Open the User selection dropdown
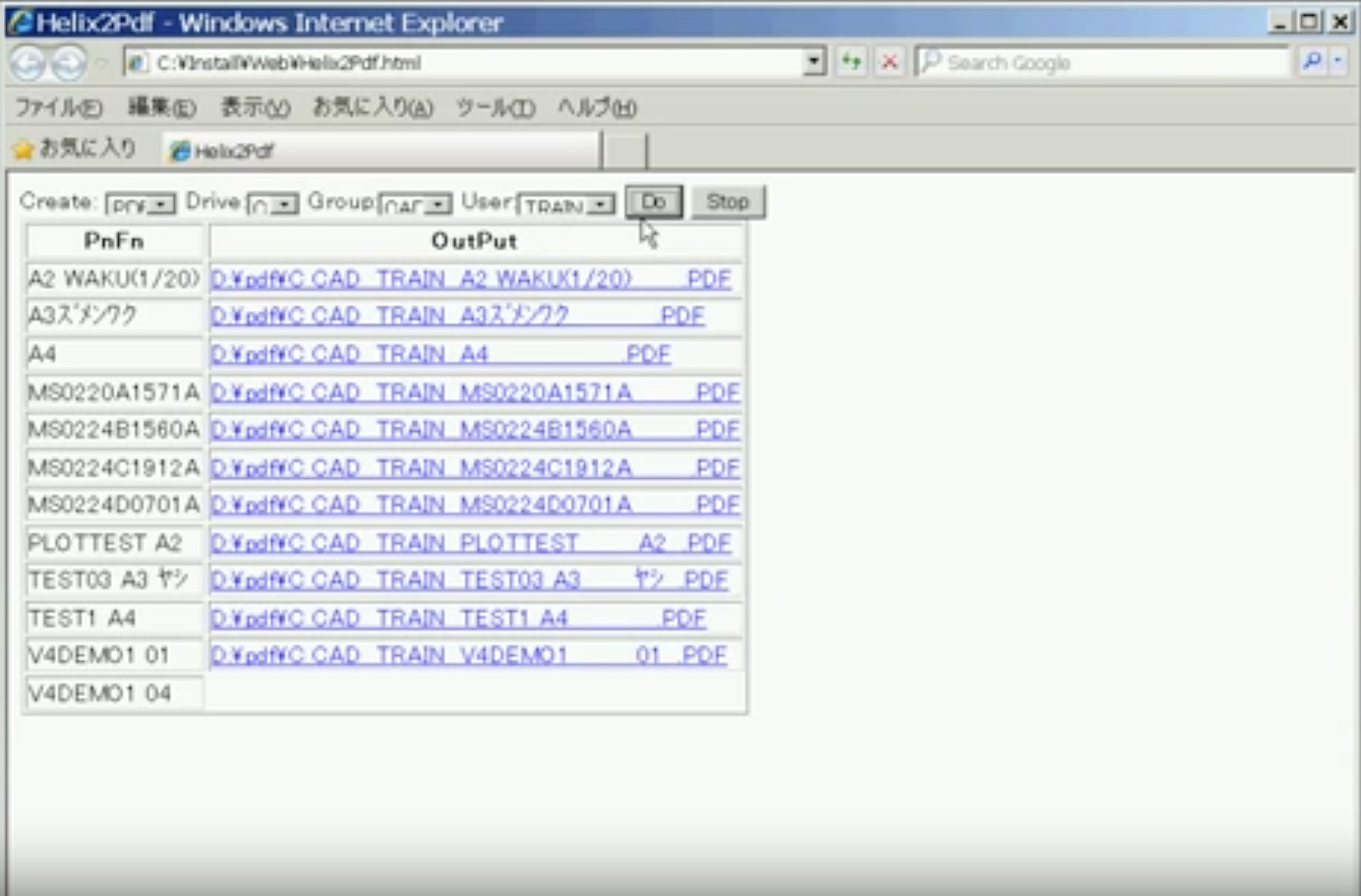This screenshot has width=1361, height=896. point(566,205)
